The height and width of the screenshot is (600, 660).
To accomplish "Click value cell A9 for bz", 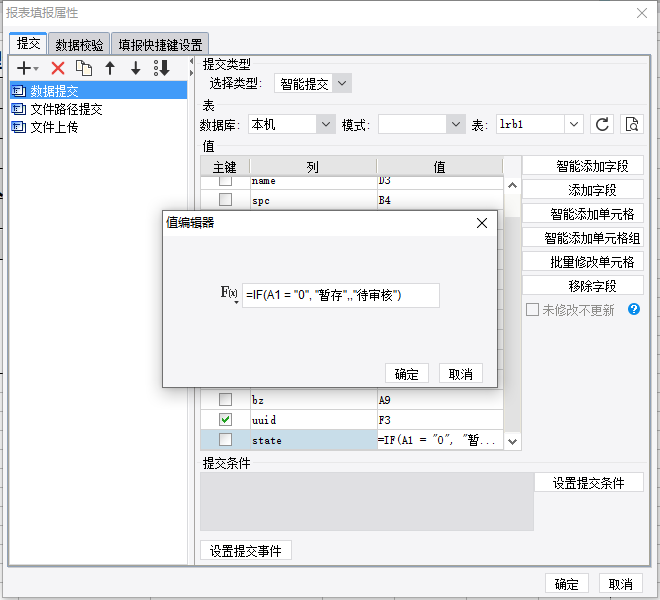I will pyautogui.click(x=440, y=400).
